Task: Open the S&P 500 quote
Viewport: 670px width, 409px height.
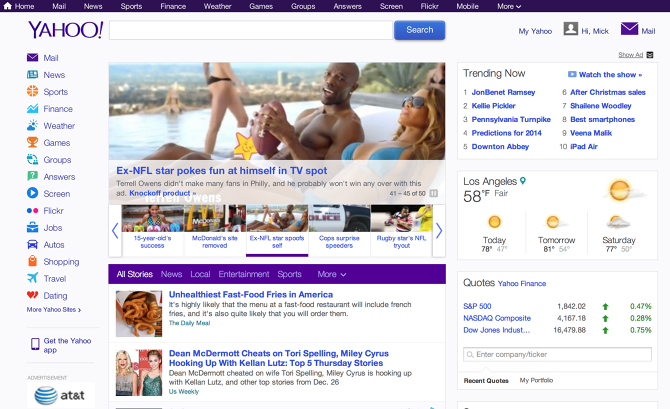Action: point(477,306)
